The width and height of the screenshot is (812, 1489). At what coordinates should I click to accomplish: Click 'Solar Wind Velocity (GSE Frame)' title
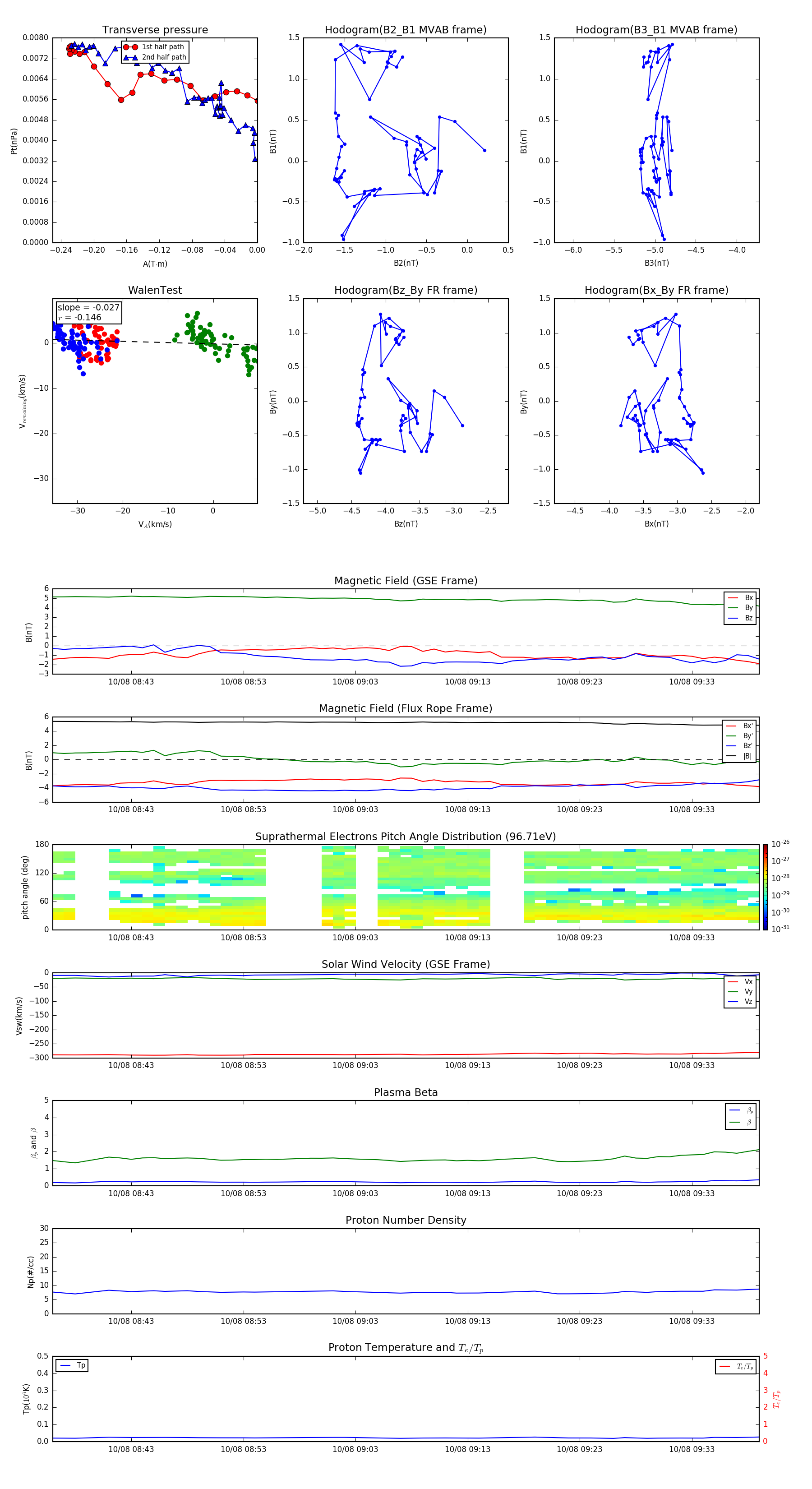click(406, 964)
